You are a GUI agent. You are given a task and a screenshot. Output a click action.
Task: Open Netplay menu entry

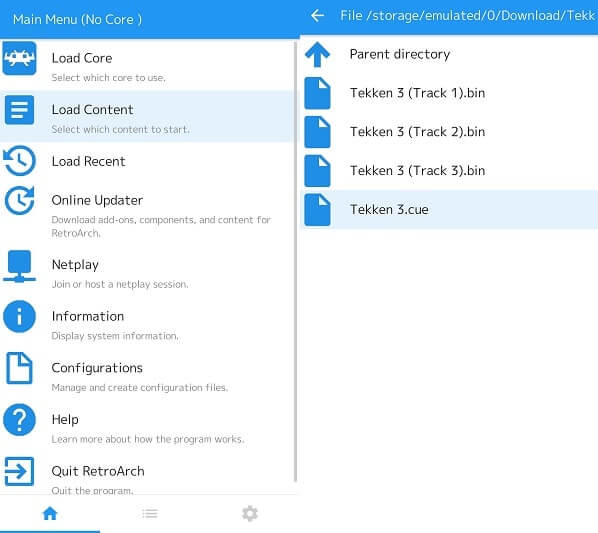(x=147, y=271)
